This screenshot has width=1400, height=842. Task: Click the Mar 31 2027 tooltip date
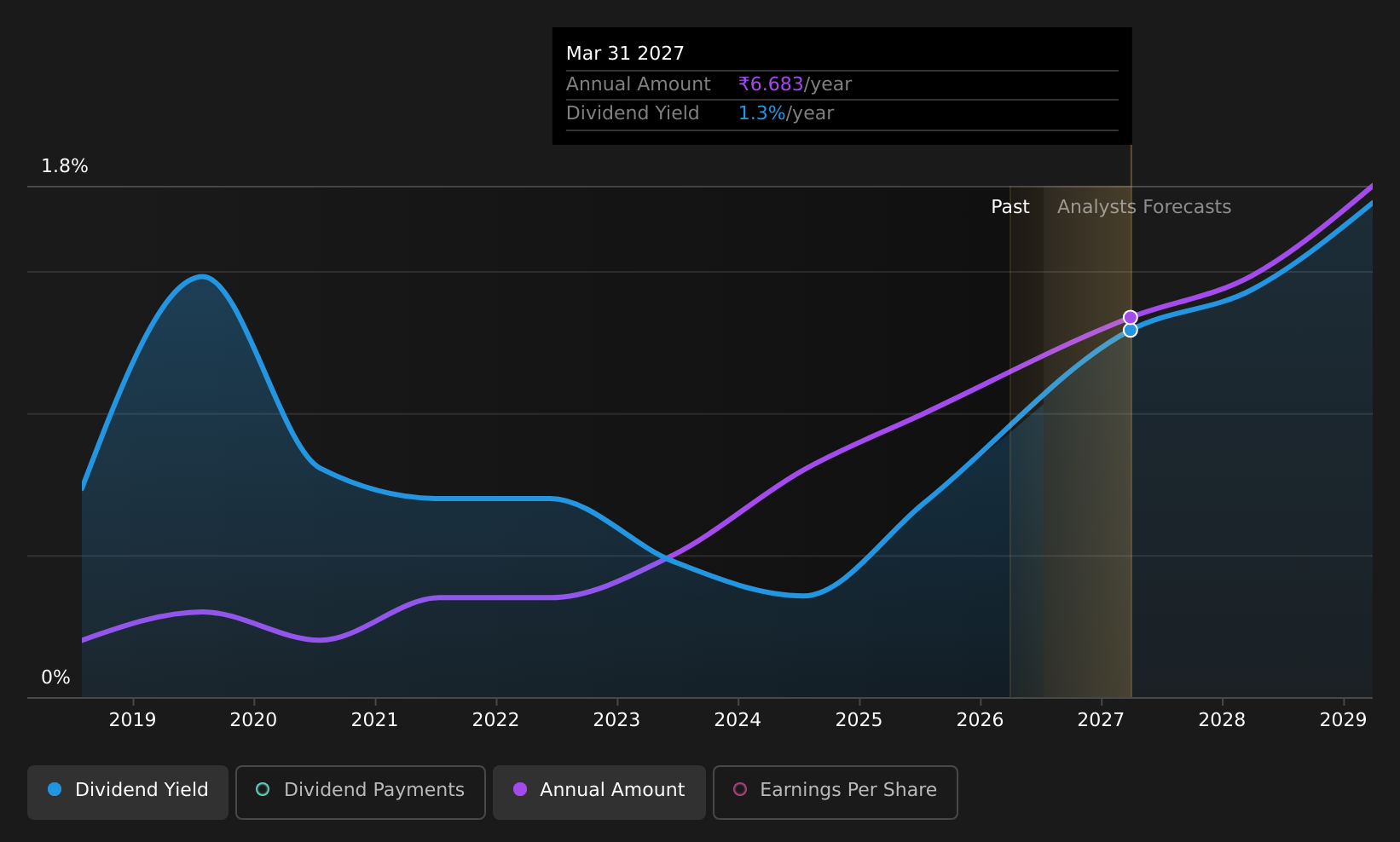point(625,54)
